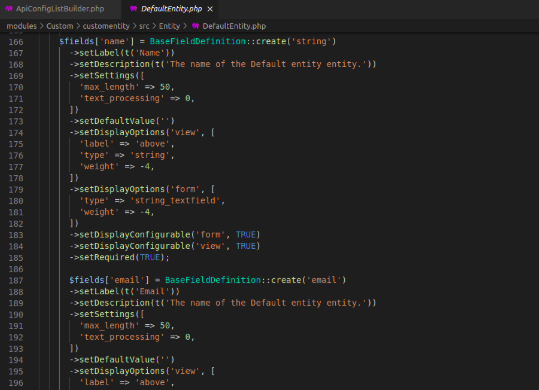Click setDescription on line 168

114,64
